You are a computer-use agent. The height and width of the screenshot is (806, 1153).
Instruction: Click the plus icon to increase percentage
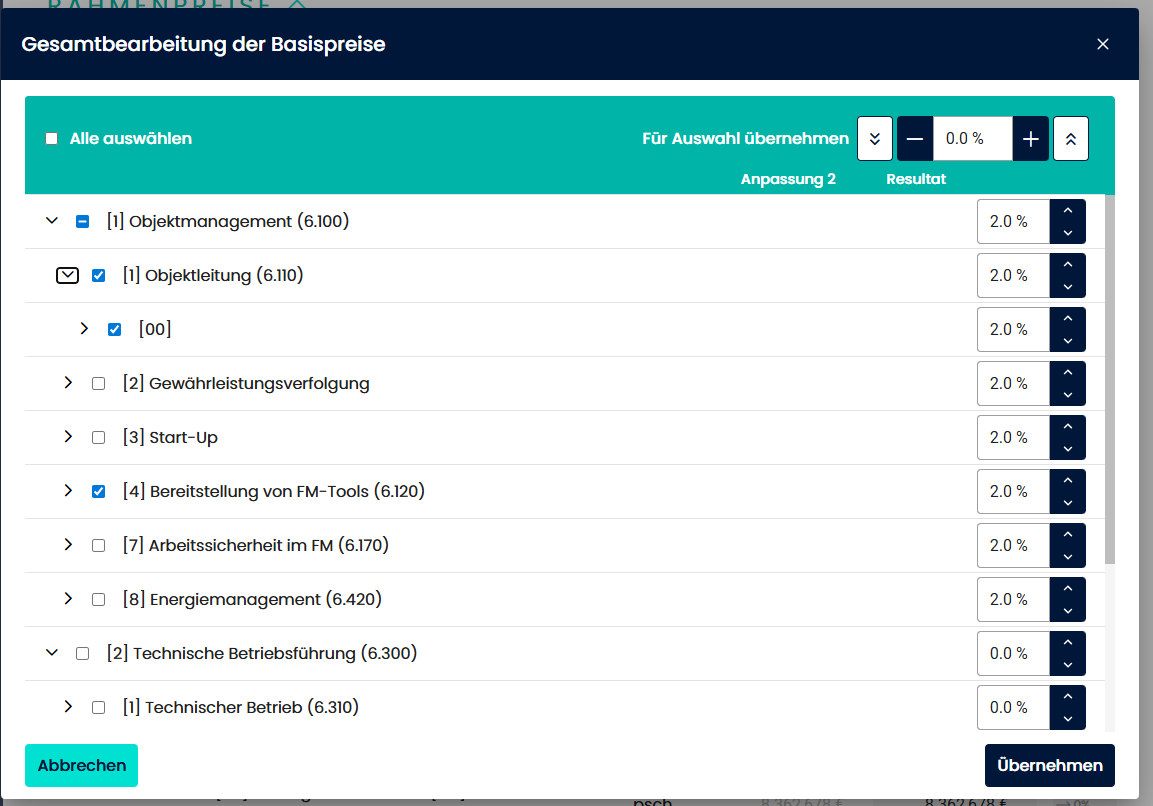(1030, 139)
